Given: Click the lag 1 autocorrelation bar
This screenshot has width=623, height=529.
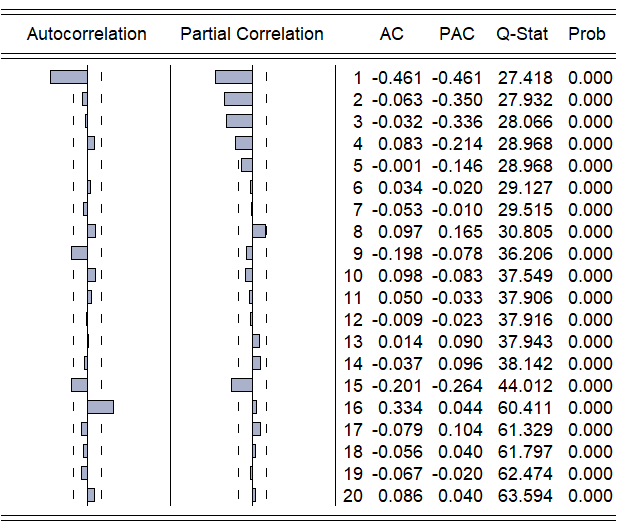Looking at the screenshot, I should pyautogui.click(x=69, y=77).
